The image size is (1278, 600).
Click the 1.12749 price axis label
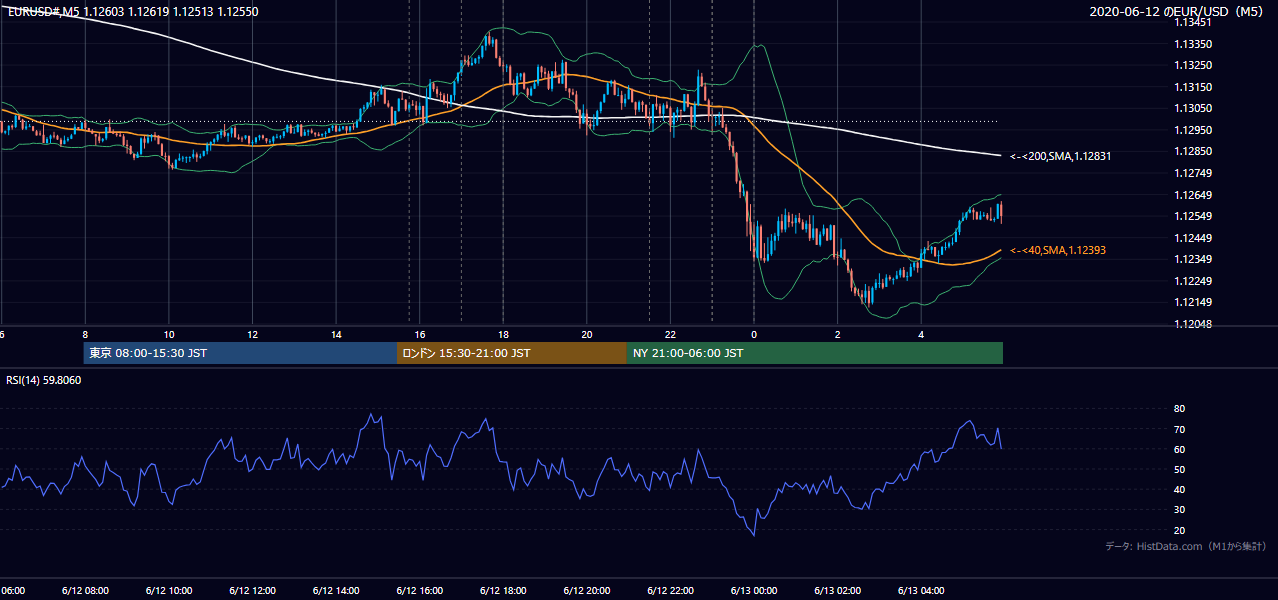coord(1193,173)
